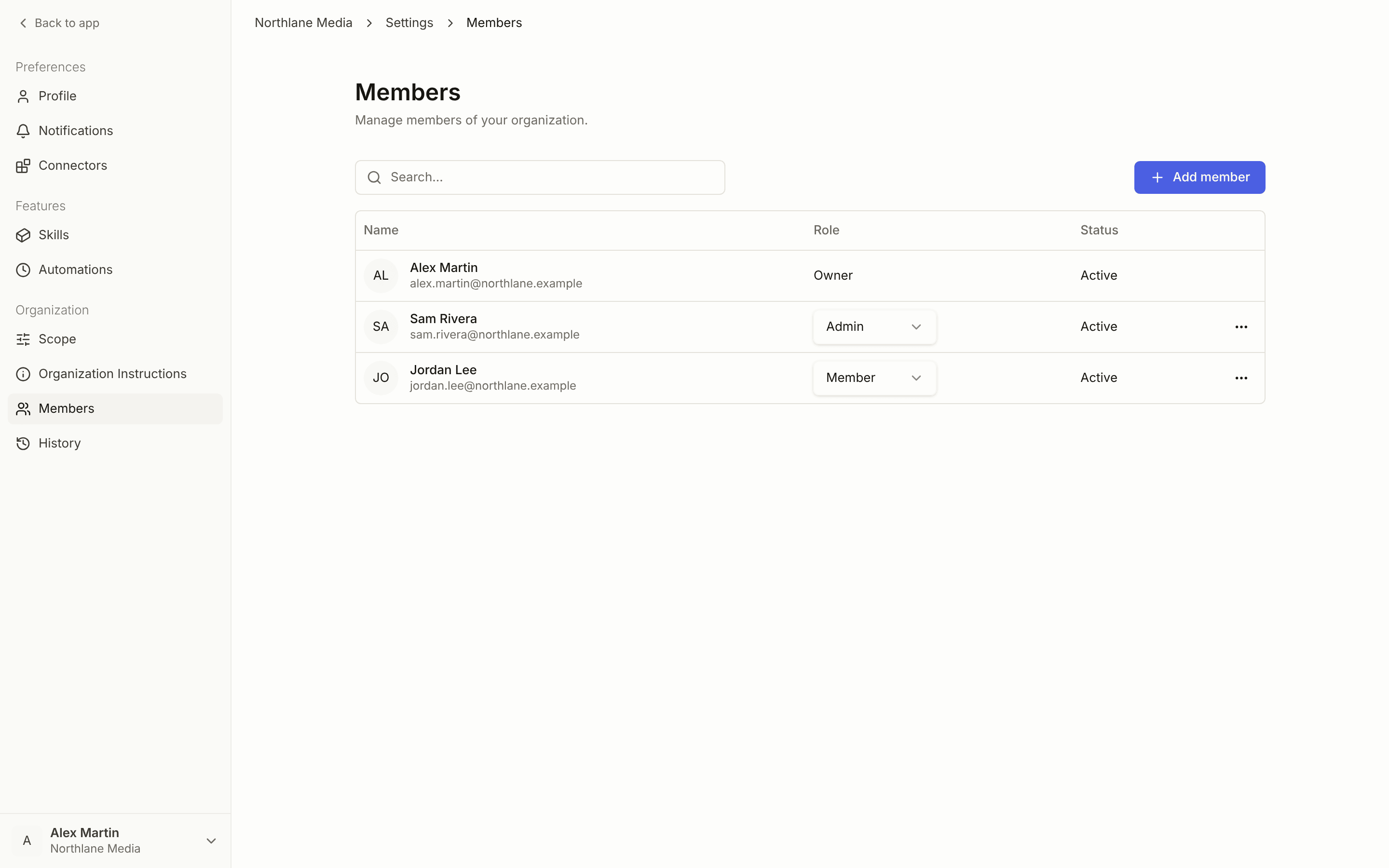Click the Profile person icon
This screenshot has height=868, width=1389.
(23, 96)
